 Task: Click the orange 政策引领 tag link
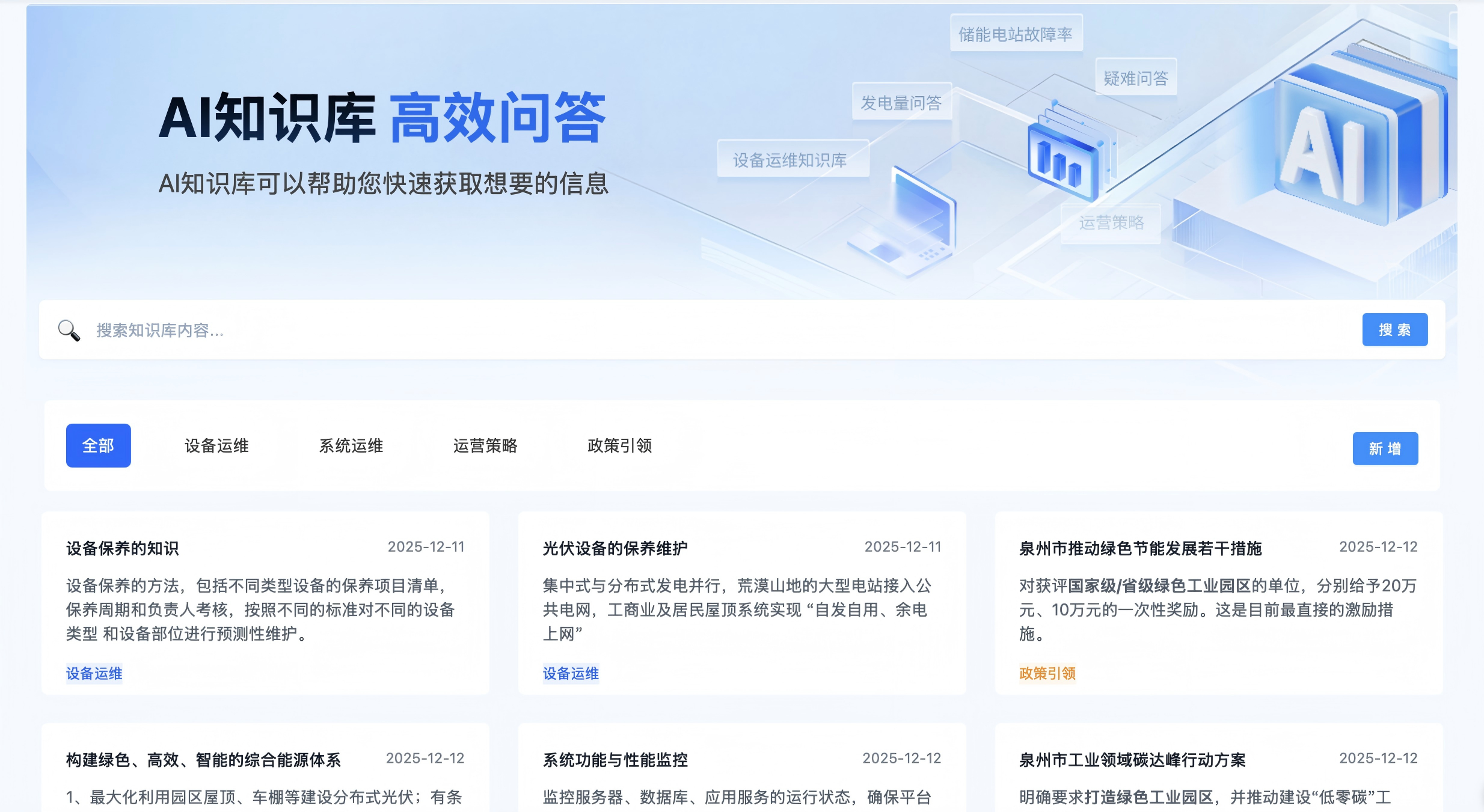(1047, 673)
